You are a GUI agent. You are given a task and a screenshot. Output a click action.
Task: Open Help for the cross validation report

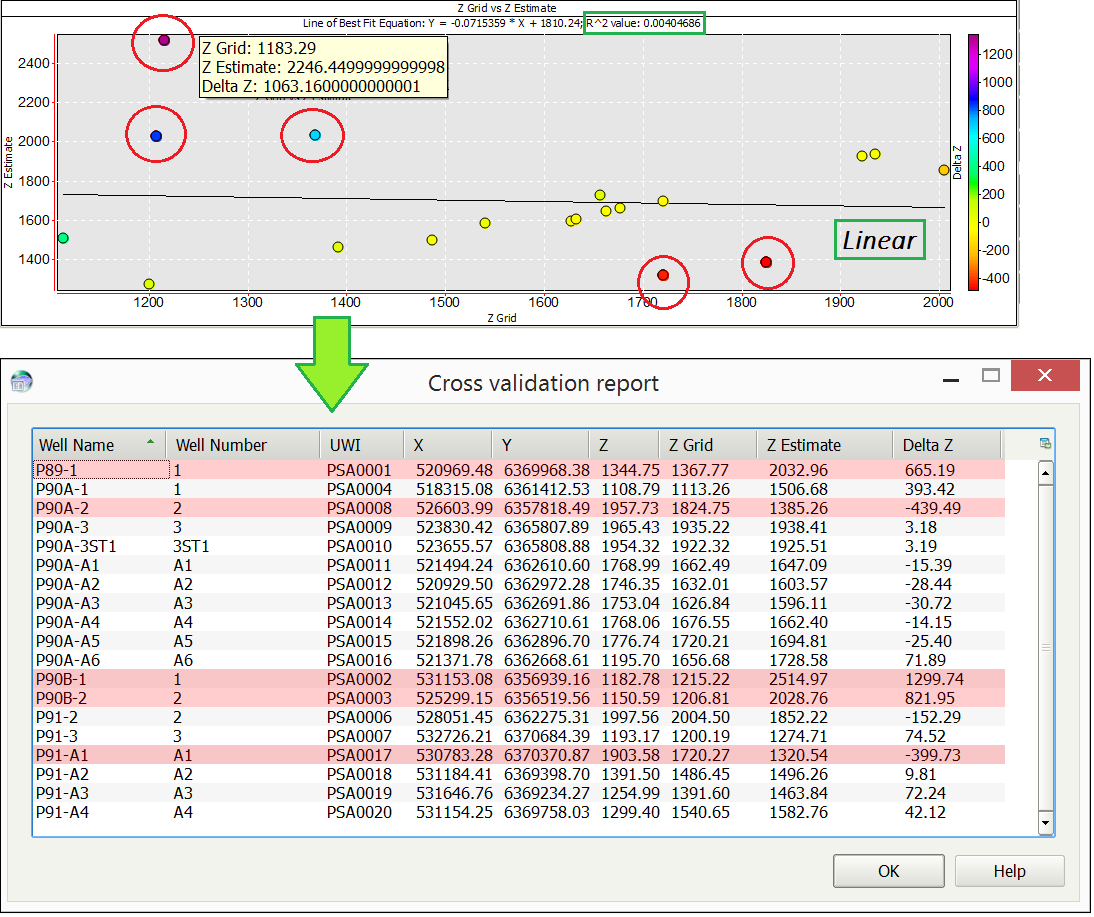pos(1009,870)
